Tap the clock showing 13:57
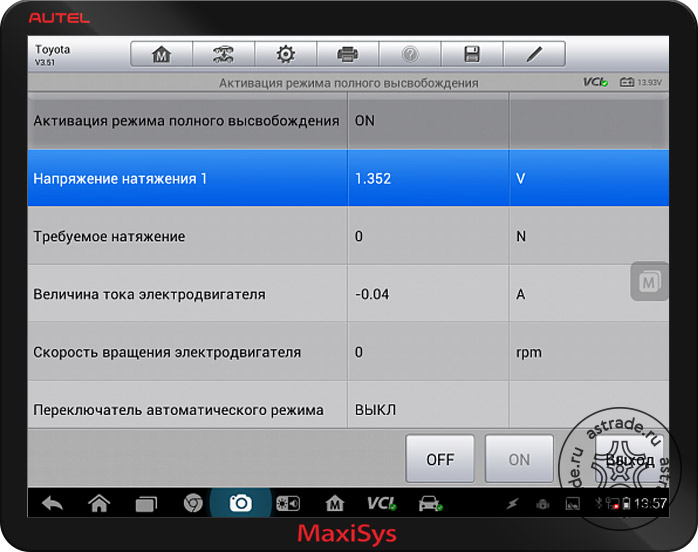Viewport: 698px width, 552px height. pos(650,503)
